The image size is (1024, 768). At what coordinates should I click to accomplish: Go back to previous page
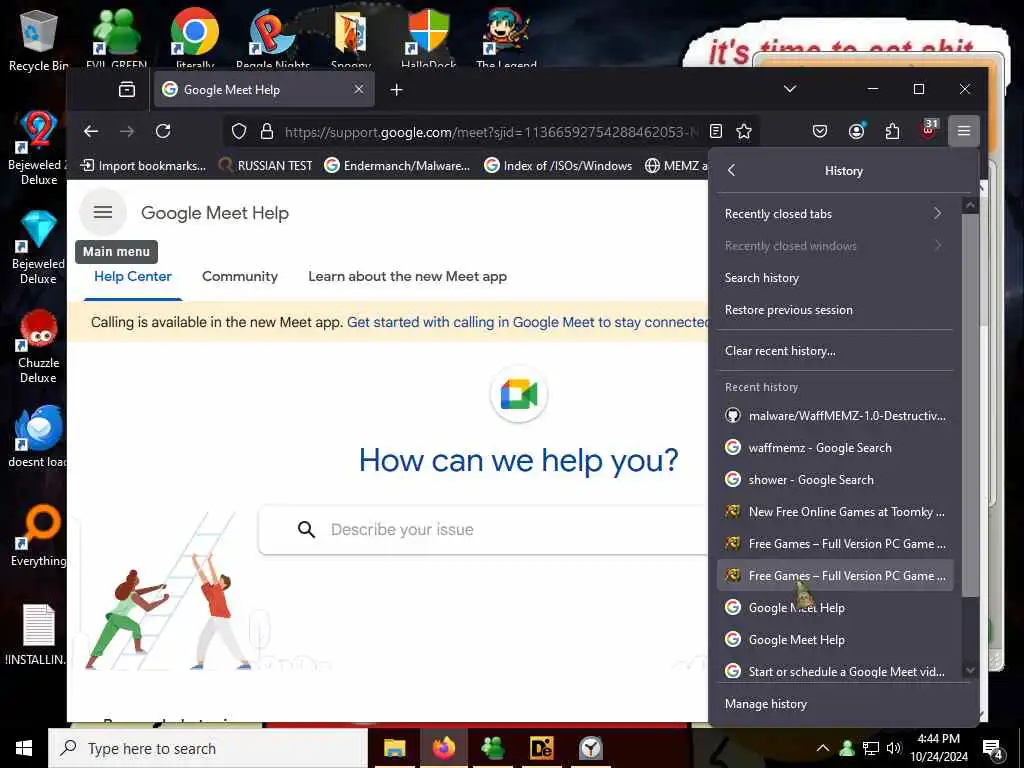click(x=91, y=131)
